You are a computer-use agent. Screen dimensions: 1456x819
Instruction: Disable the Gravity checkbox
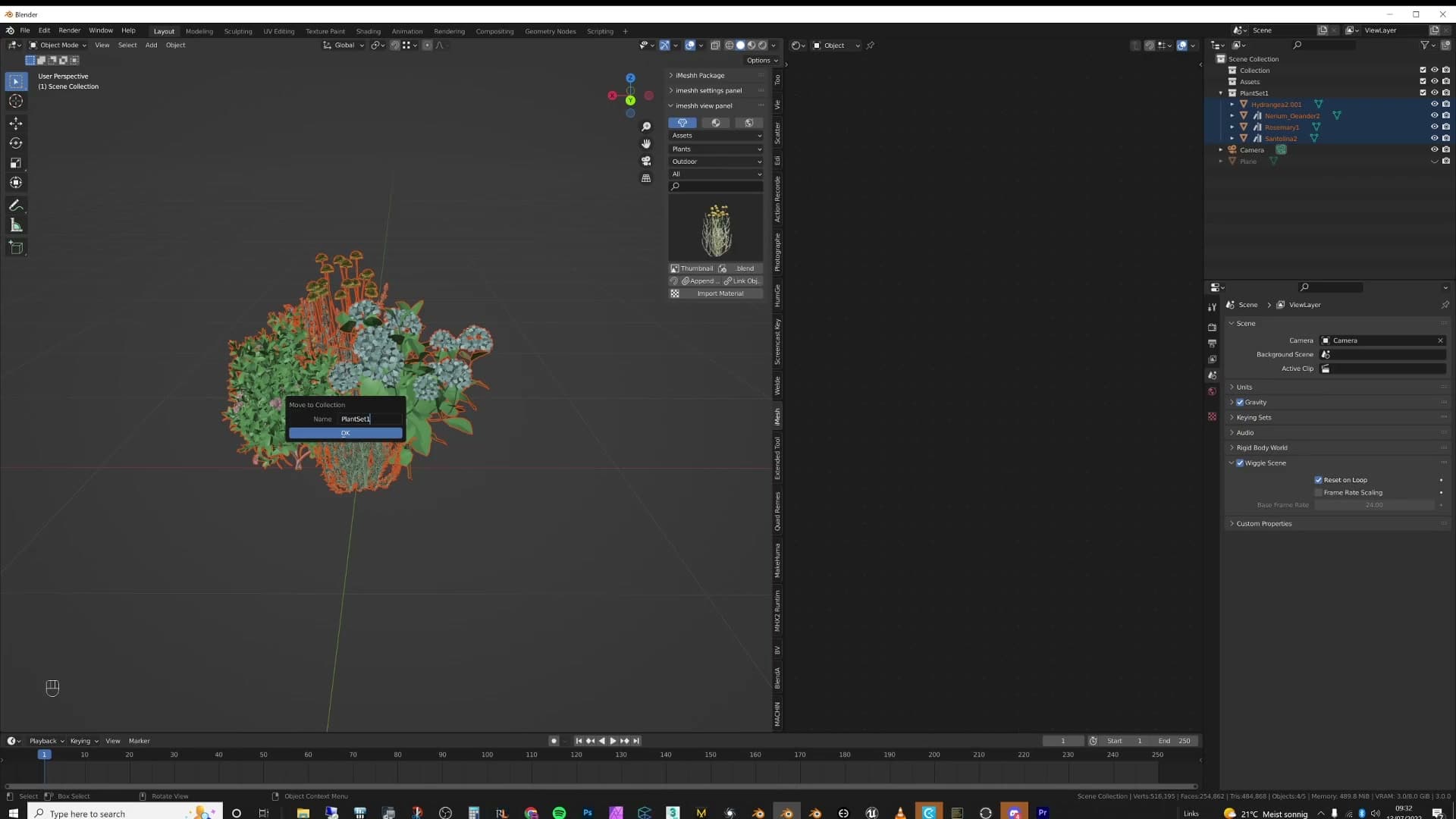1240,403
